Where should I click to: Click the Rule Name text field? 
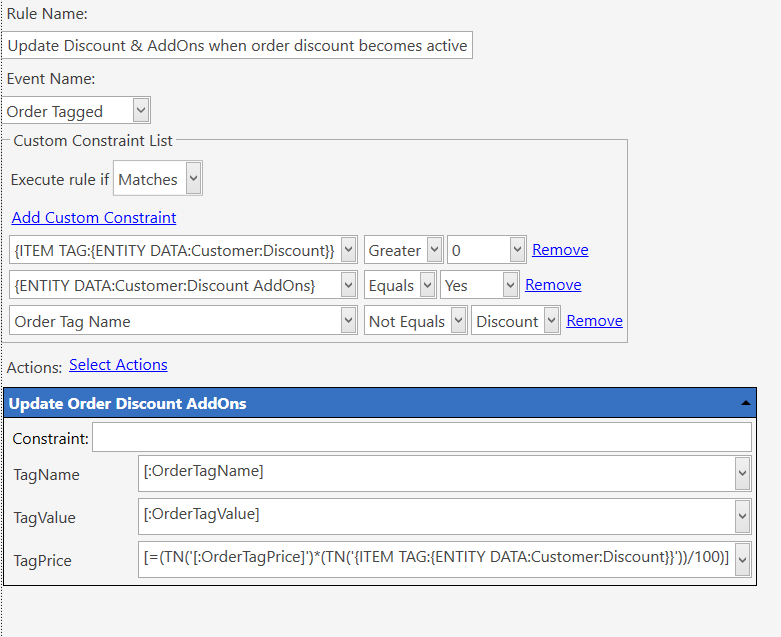pyautogui.click(x=237, y=46)
